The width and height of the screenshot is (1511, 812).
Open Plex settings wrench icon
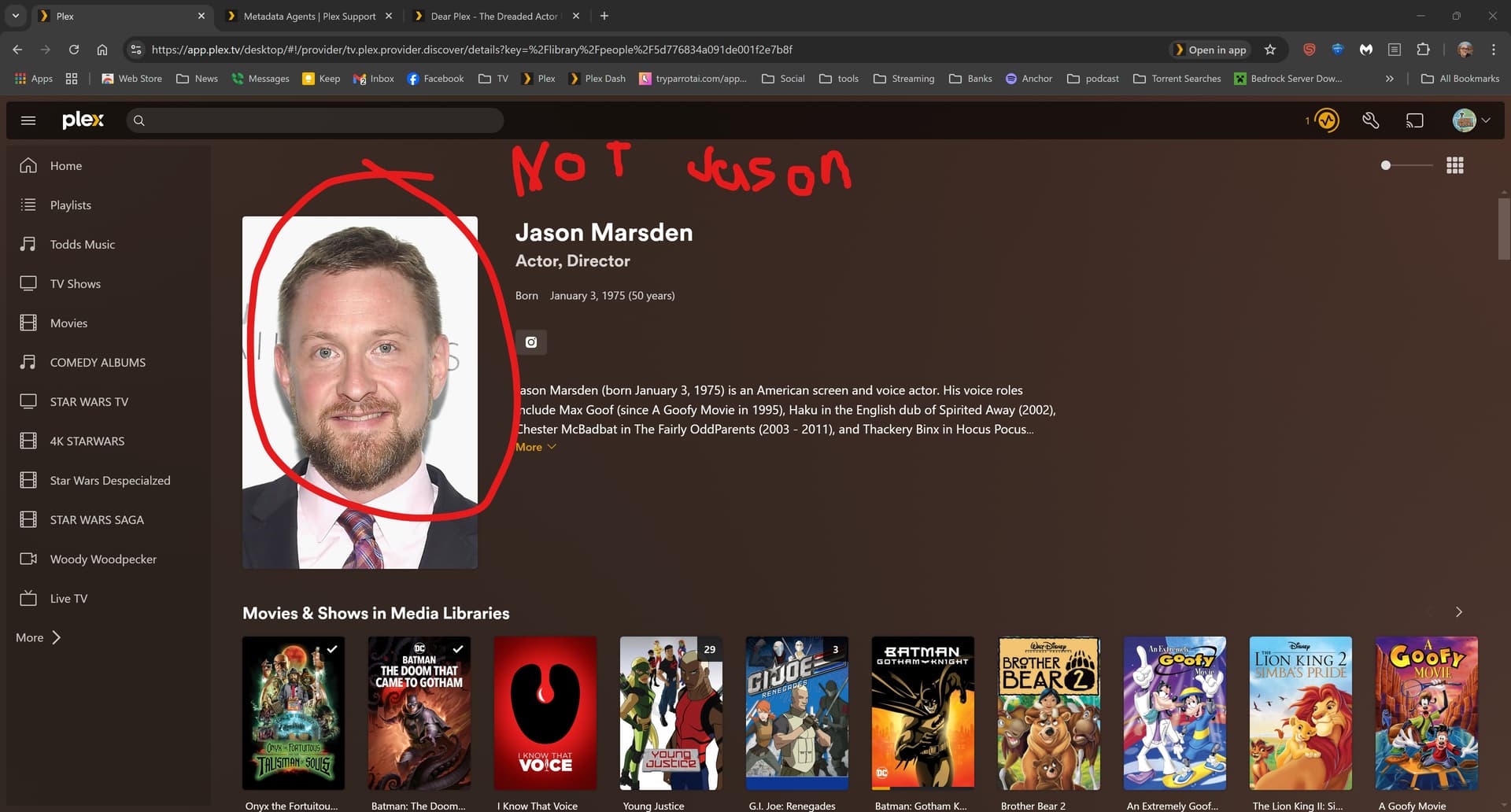pos(1370,120)
